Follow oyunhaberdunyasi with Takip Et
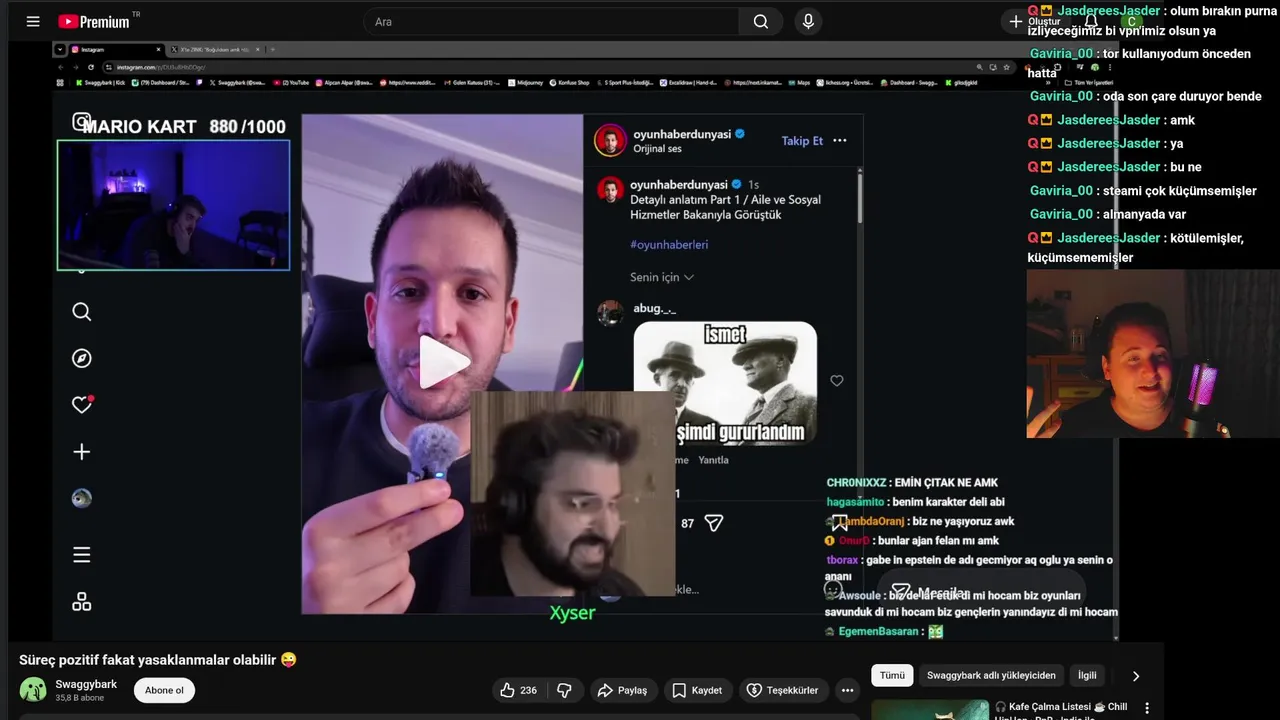 coord(802,141)
